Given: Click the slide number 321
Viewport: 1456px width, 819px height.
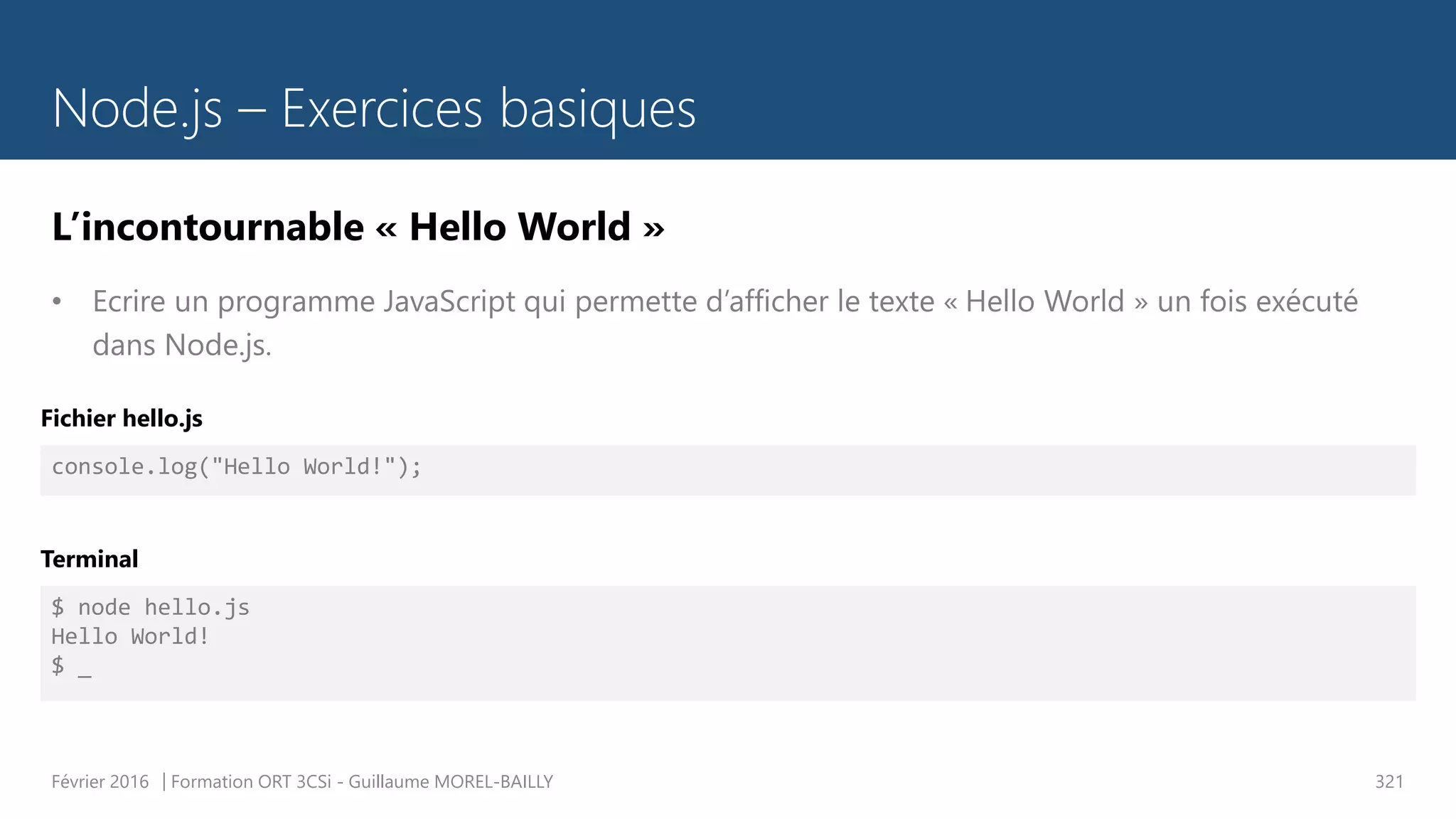Looking at the screenshot, I should [1389, 782].
